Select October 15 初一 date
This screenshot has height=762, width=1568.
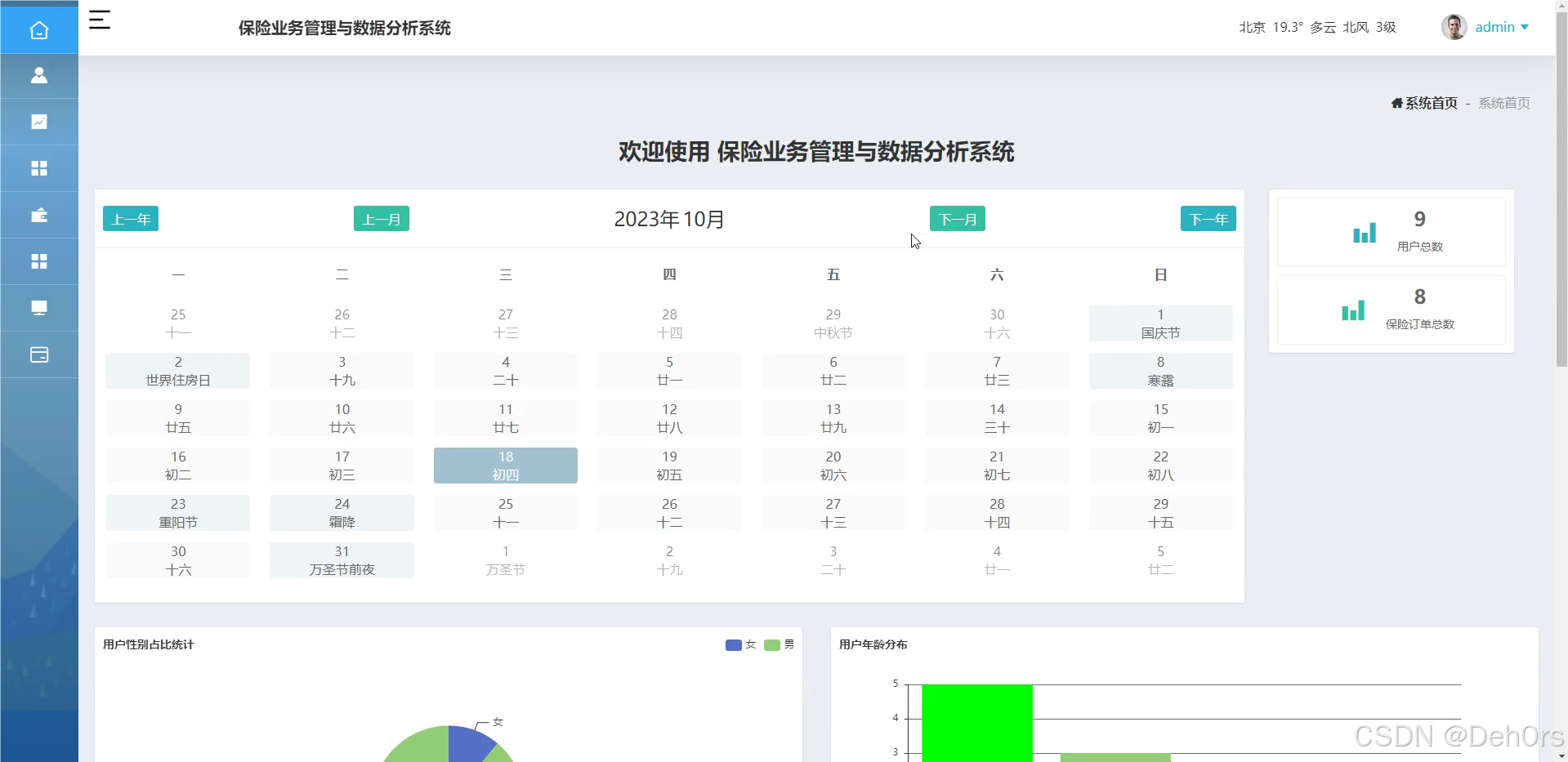[1160, 418]
